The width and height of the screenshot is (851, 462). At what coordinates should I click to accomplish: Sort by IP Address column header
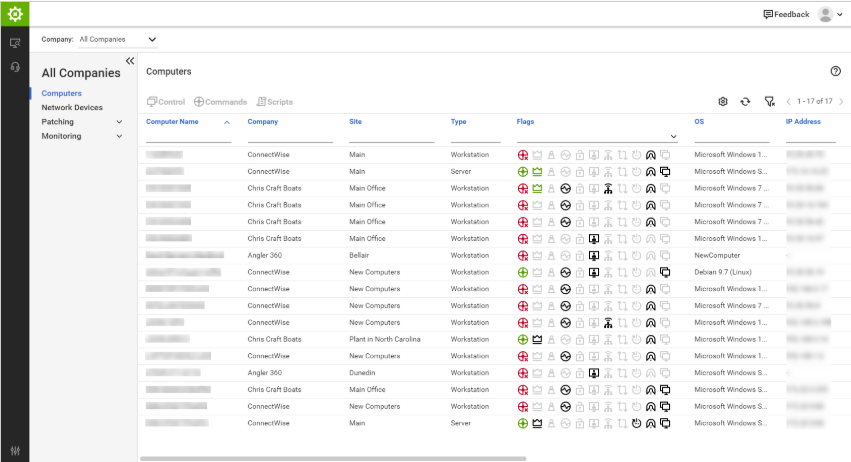(803, 122)
